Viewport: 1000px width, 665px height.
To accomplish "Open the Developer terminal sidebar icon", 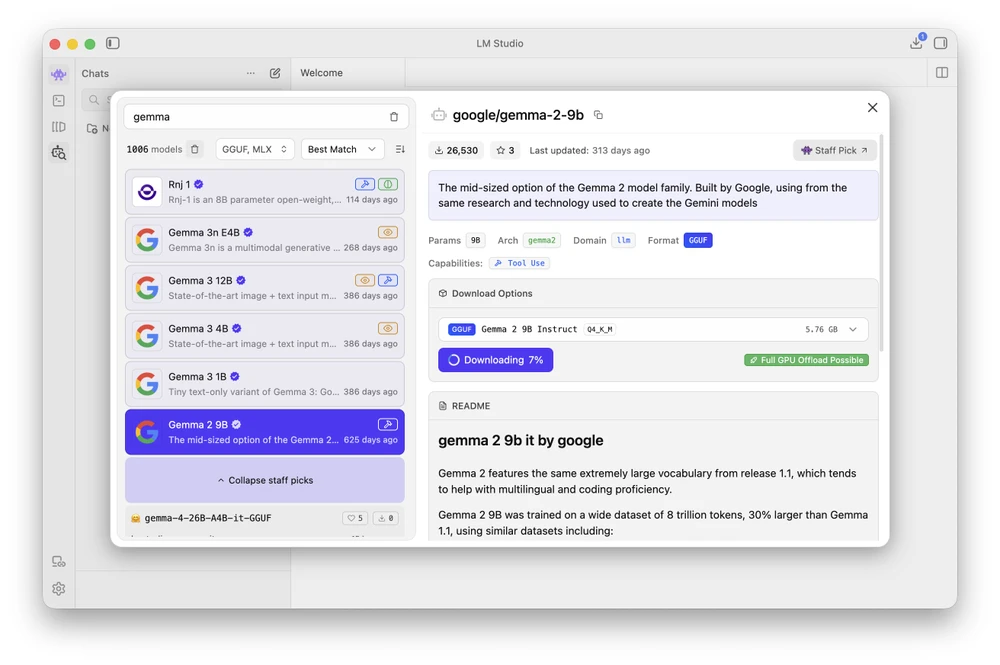I will point(59,100).
